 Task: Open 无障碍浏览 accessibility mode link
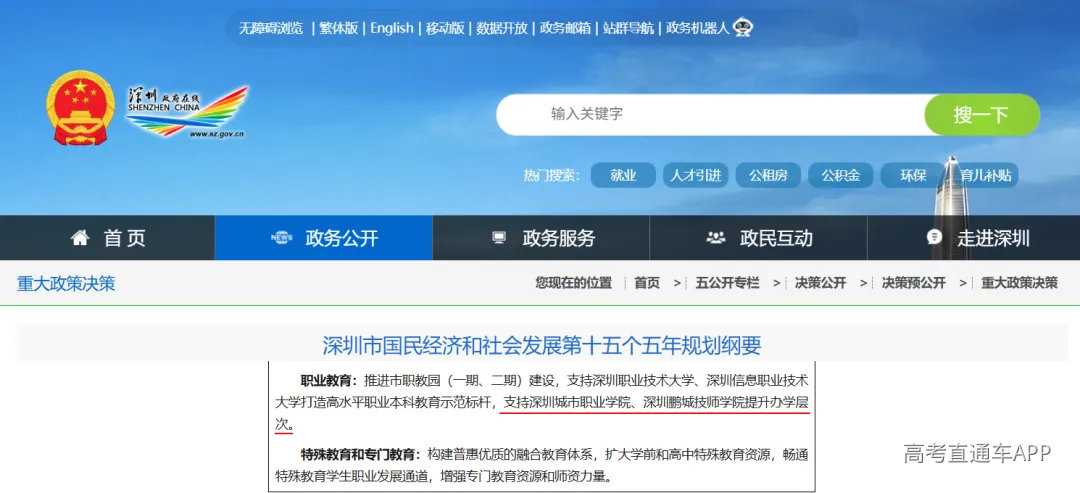pos(271,28)
